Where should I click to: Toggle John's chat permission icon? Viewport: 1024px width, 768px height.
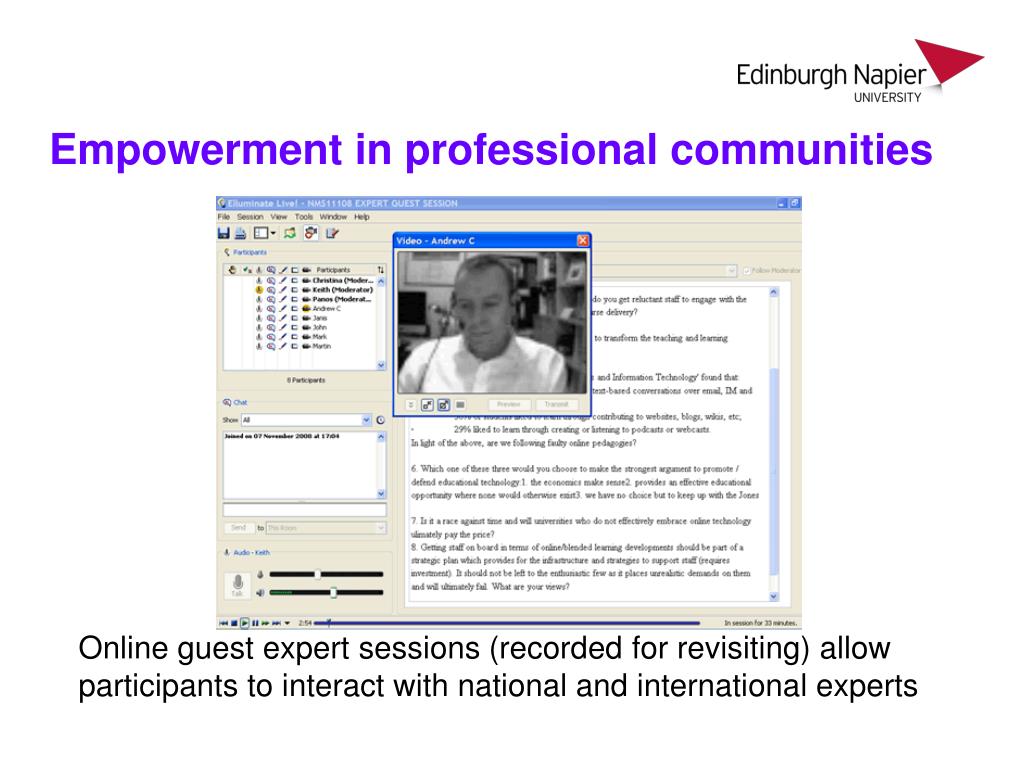click(271, 327)
